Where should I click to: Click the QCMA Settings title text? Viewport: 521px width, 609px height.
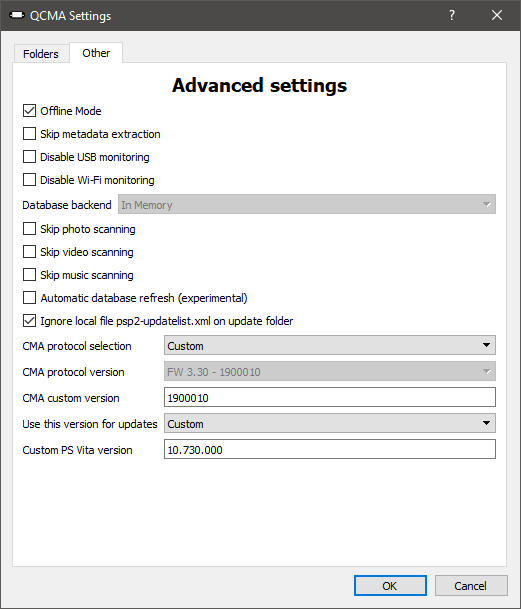point(70,16)
